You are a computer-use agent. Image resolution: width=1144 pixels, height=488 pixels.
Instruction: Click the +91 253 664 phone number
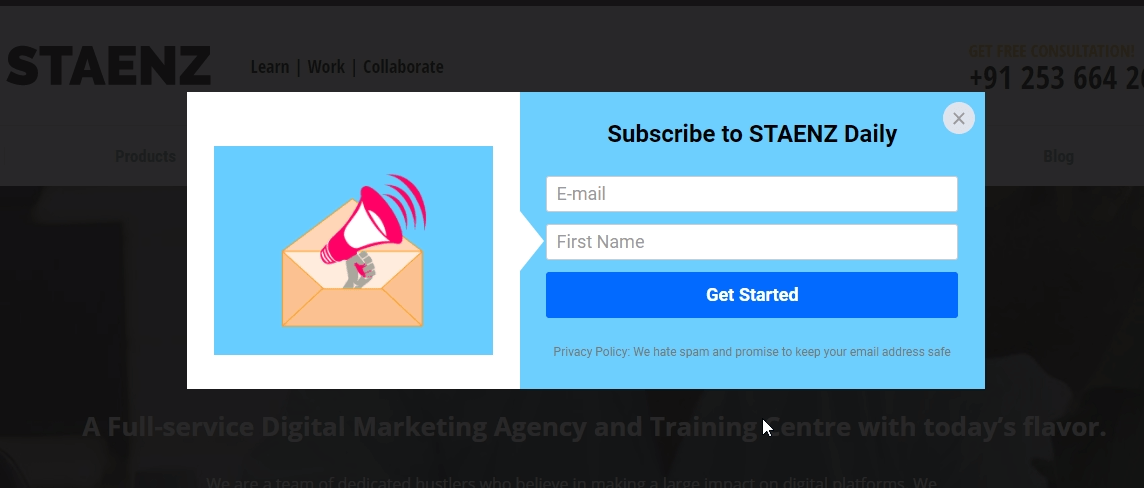[1056, 78]
